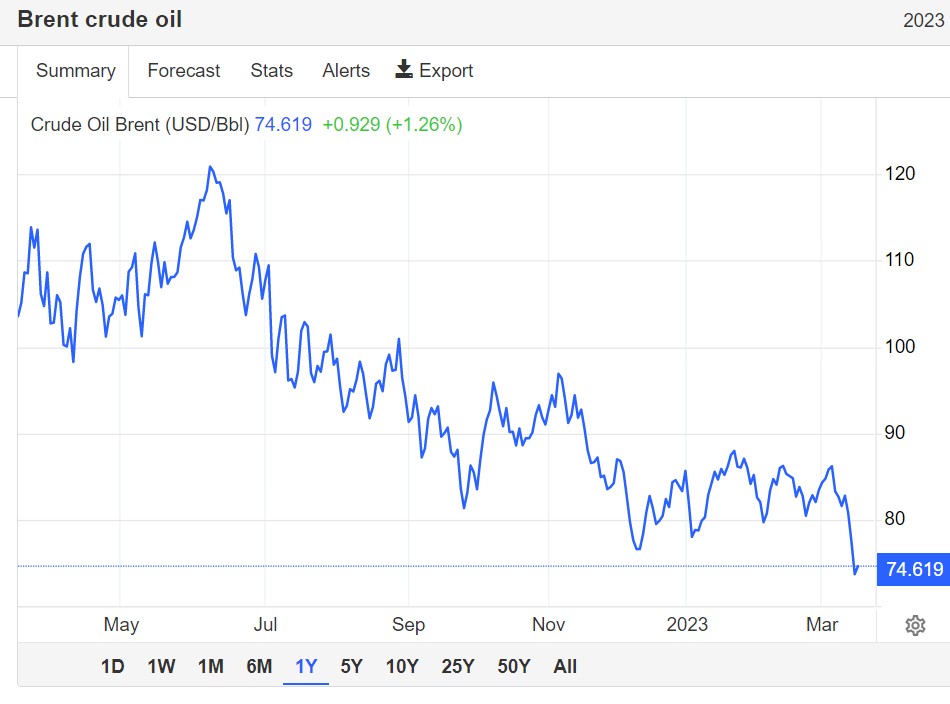Image resolution: width=950 pixels, height=704 pixels.
Task: Click the chart peak near 120
Action: coord(210,167)
